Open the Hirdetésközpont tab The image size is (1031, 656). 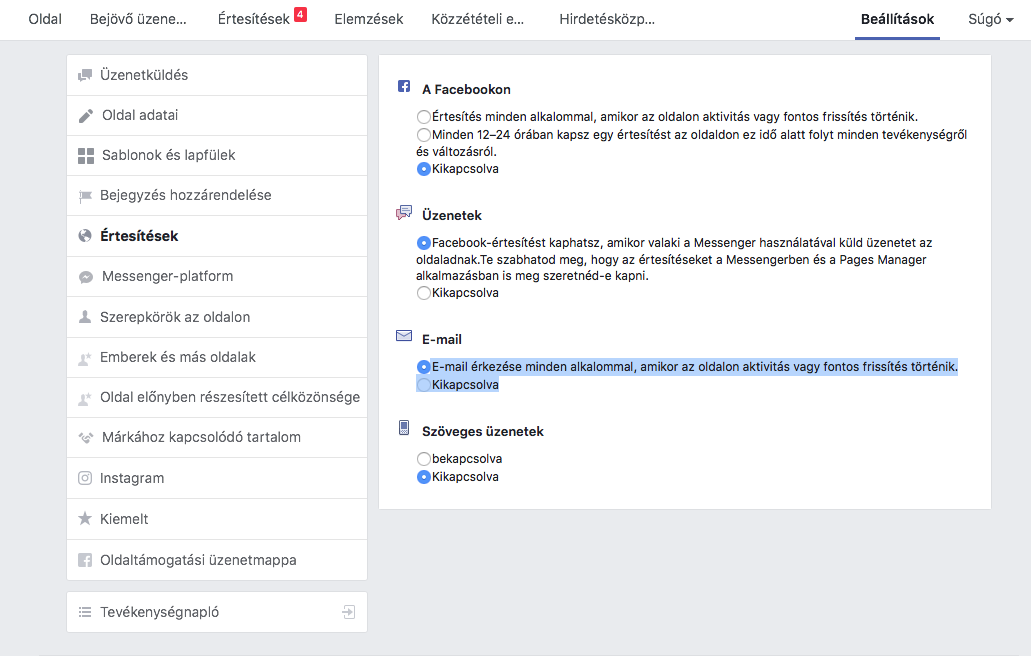pos(607,19)
